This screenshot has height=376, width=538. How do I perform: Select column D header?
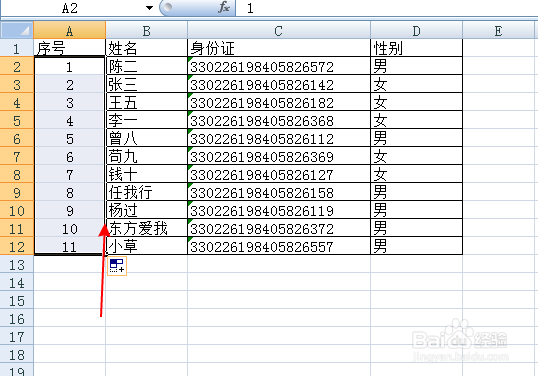(x=417, y=31)
